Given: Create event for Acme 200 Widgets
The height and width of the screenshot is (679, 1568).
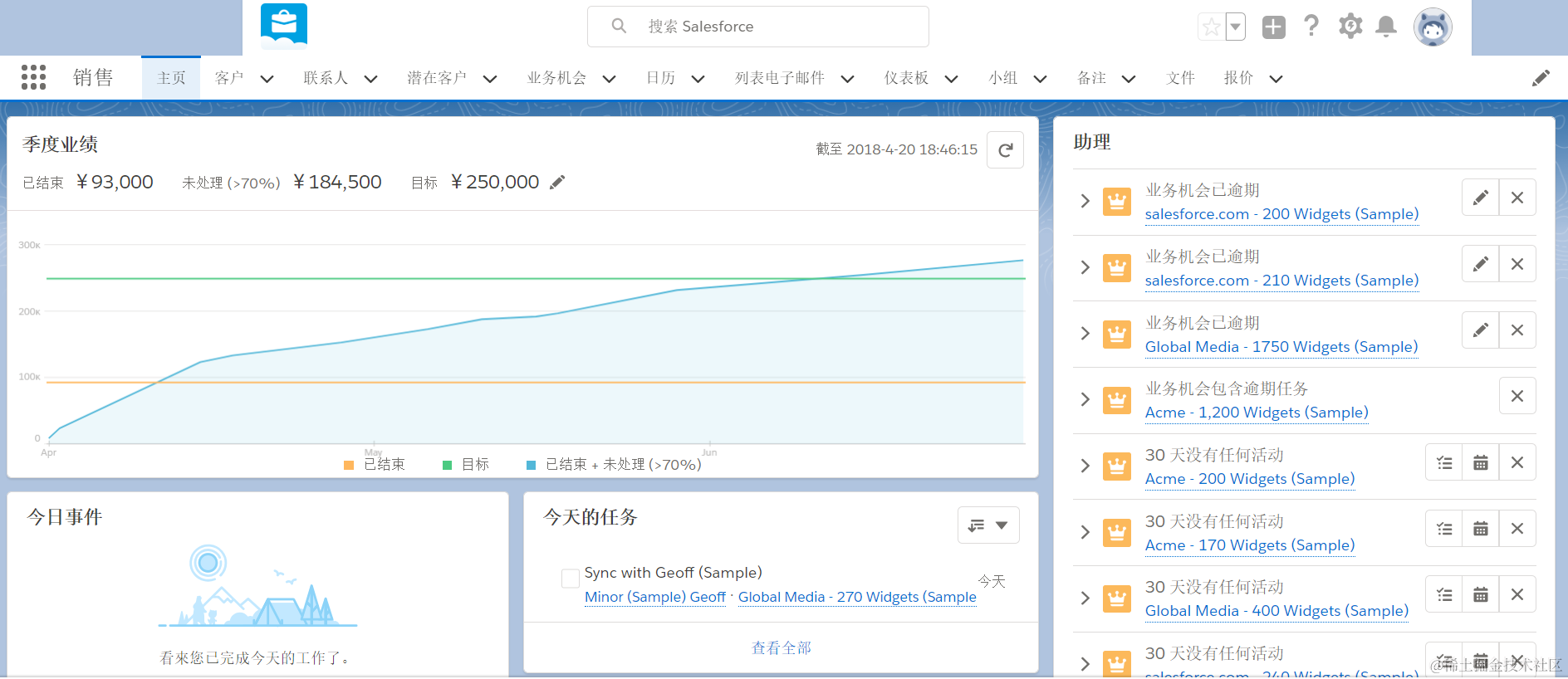Looking at the screenshot, I should pyautogui.click(x=1481, y=462).
